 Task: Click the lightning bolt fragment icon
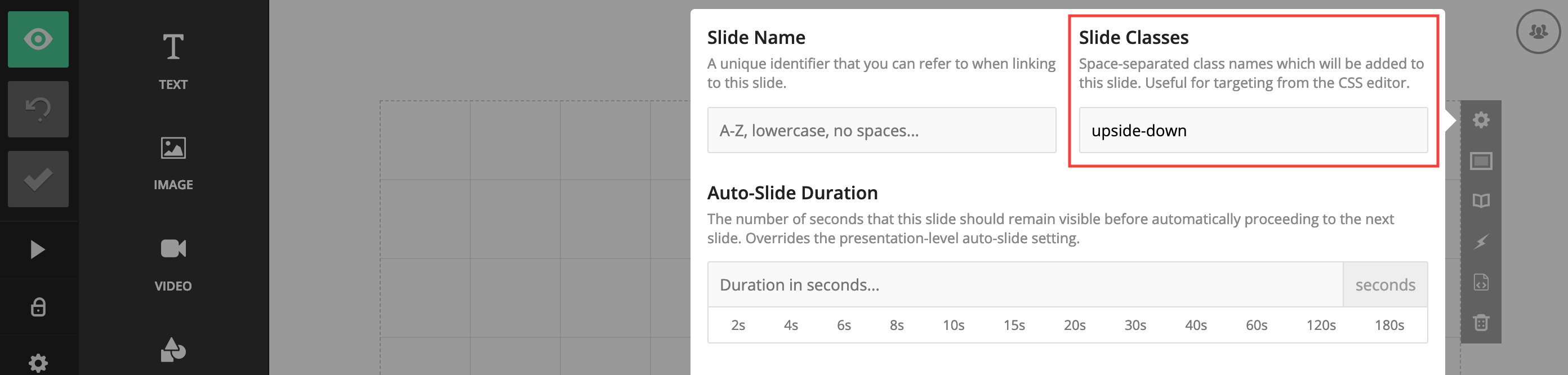coord(1480,242)
